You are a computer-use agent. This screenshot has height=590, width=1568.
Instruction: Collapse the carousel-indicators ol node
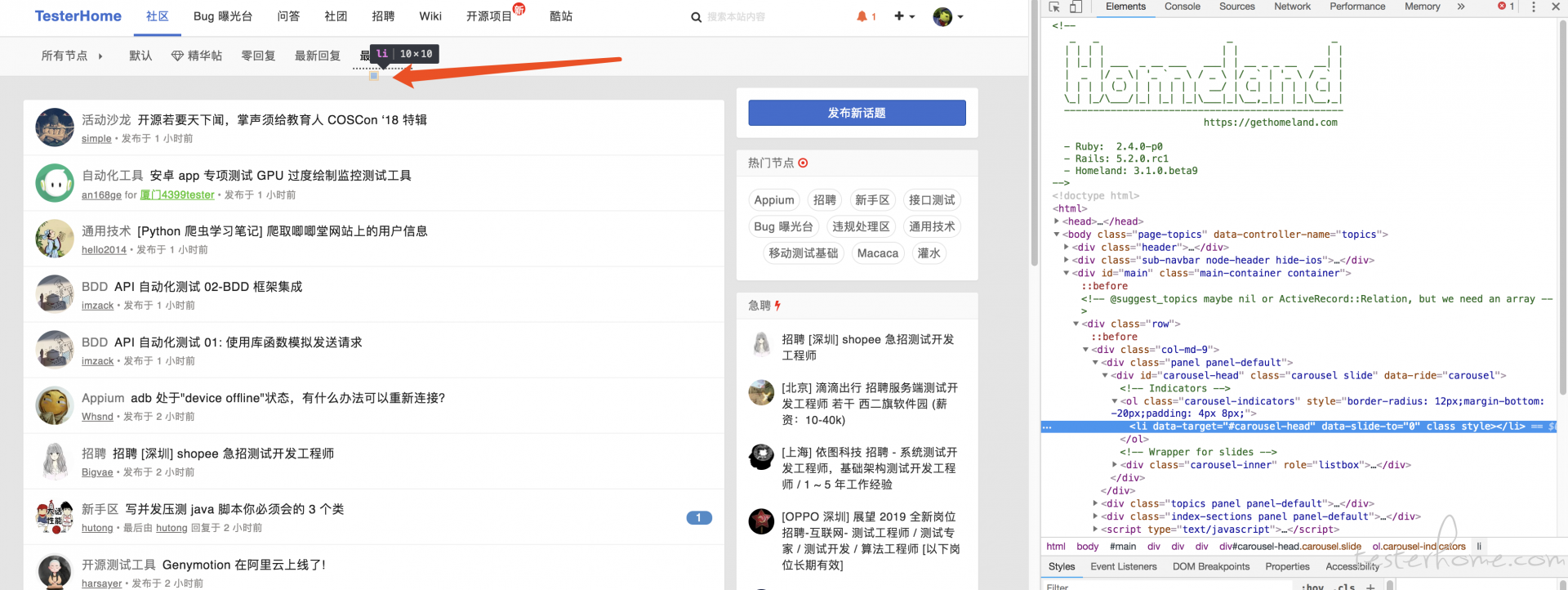(1115, 401)
